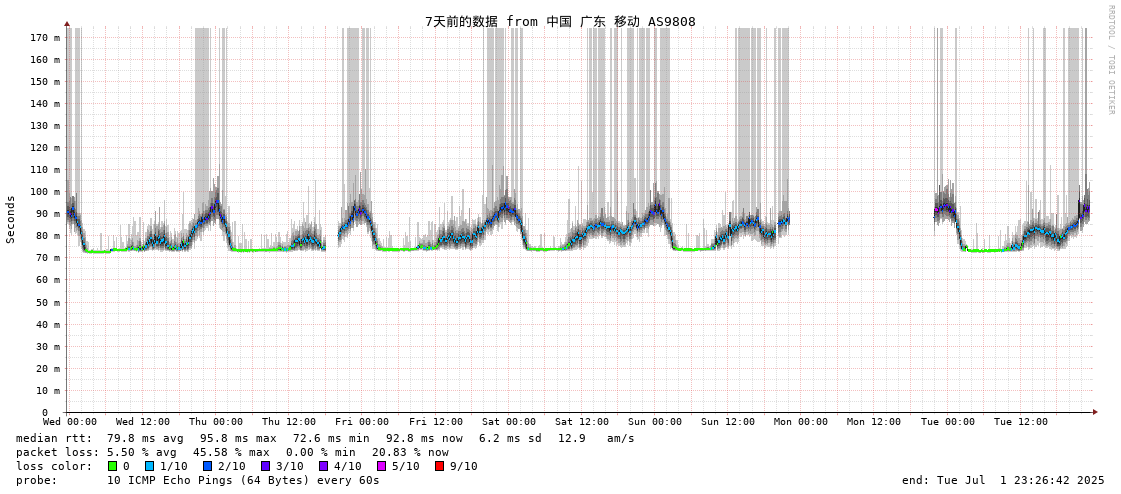Viewport: 1121px width, 494px height.
Task: Click the 'Mon 12:00' x-axis label
Action: pyautogui.click(x=874, y=422)
